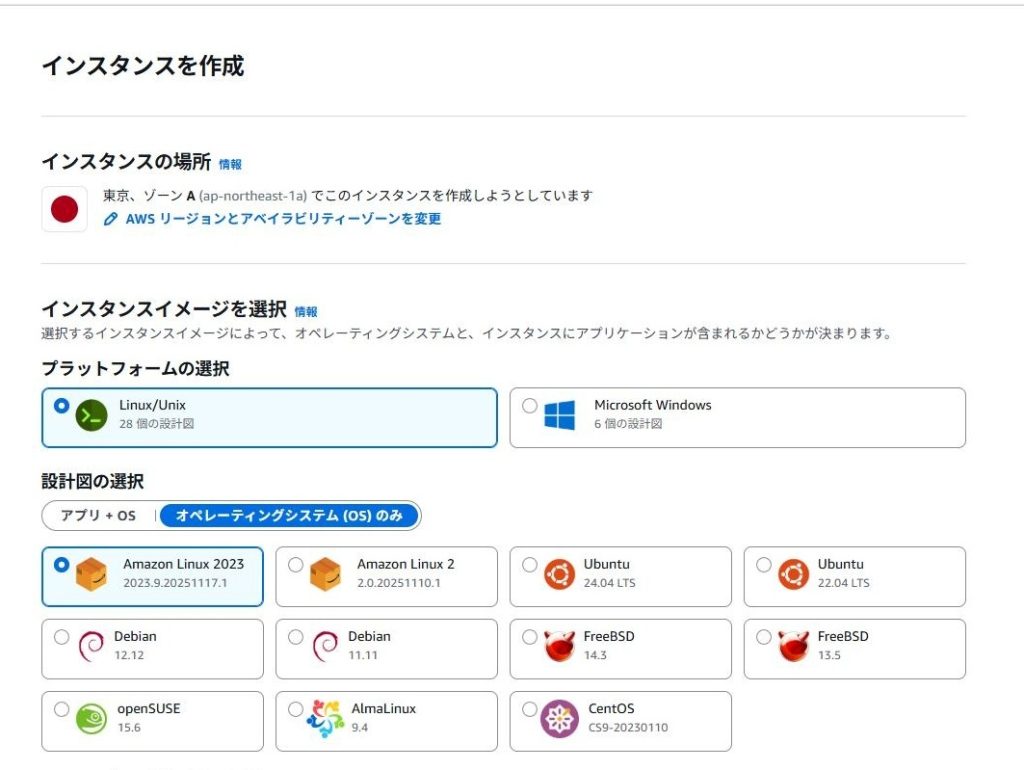Screen dimensions: 1024x770
Task: Click the CentOS logo icon
Action: pos(559,719)
